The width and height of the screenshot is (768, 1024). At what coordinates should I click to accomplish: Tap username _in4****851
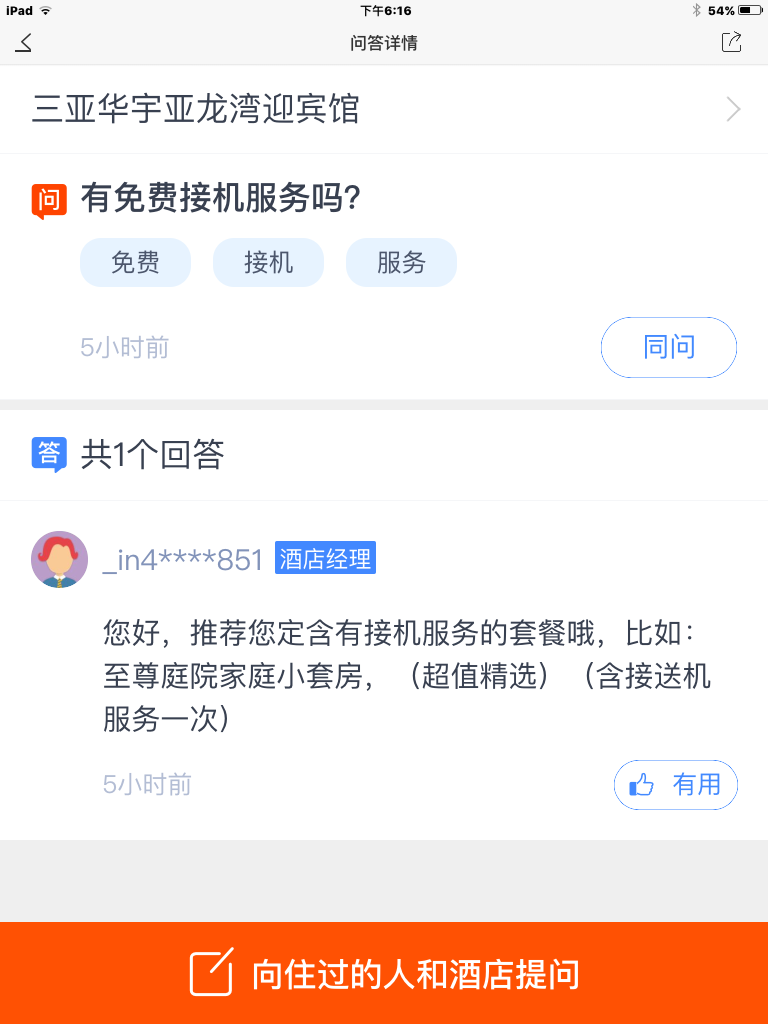pos(183,559)
